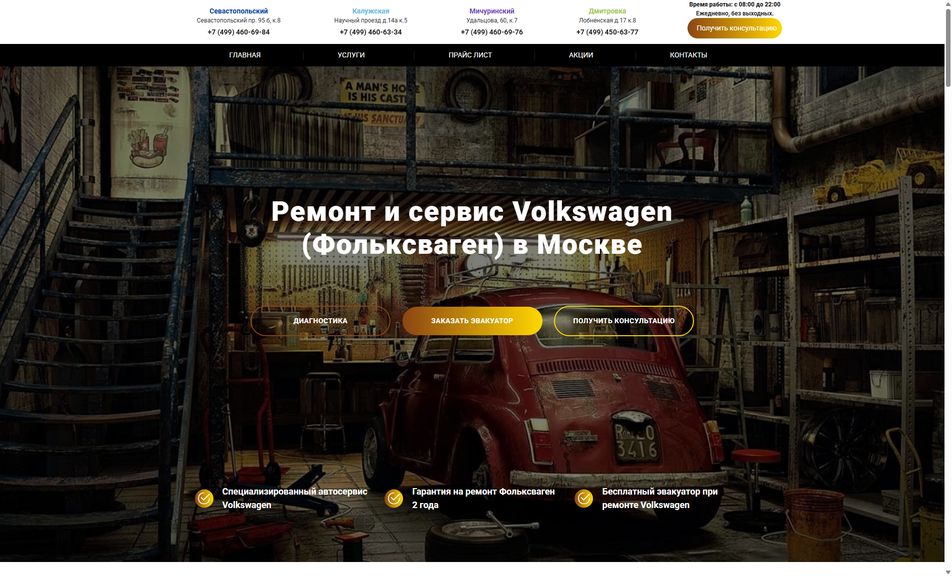Image resolution: width=952 pixels, height=576 pixels.
Task: Click the text Ежедневно, без выходных
Action: pyautogui.click(x=735, y=13)
